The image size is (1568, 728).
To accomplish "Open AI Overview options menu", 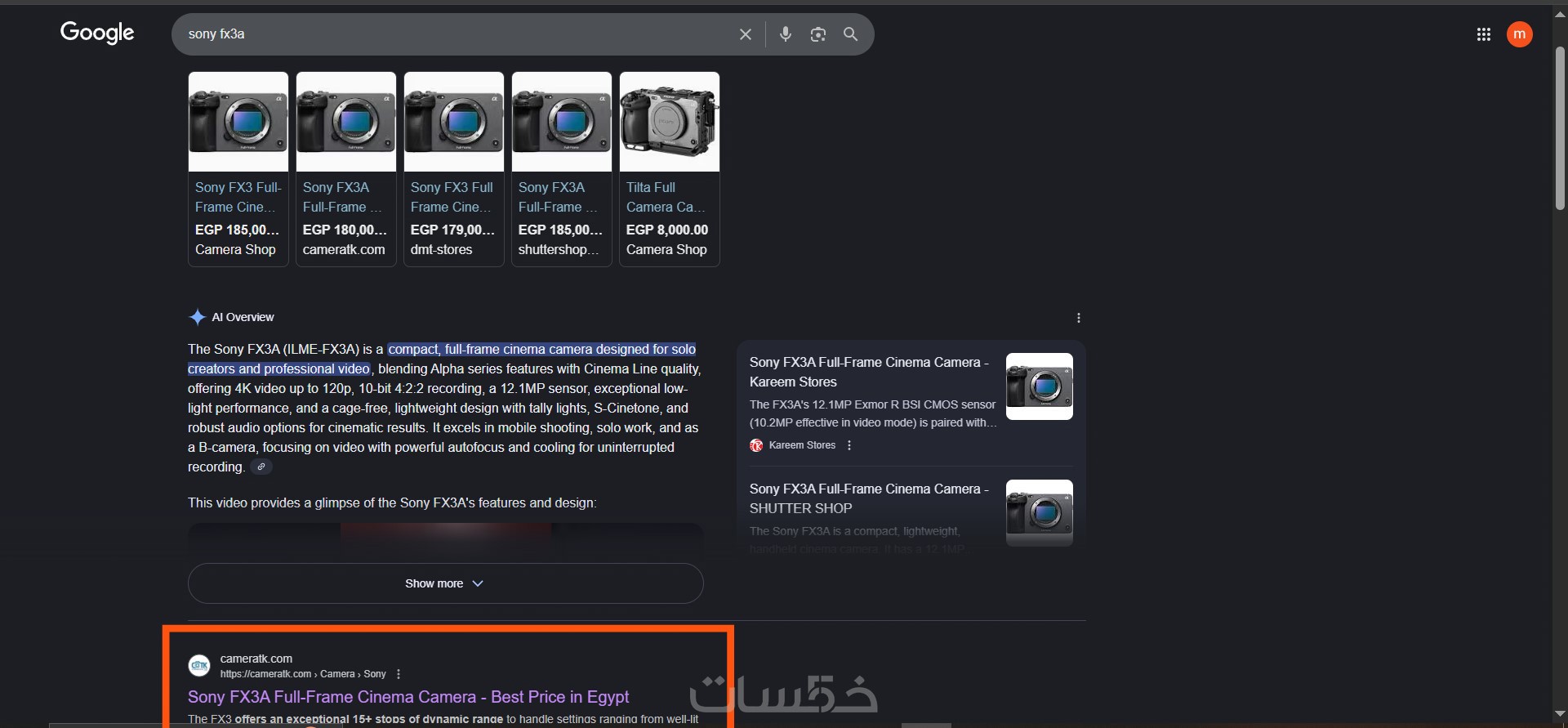I will (x=1079, y=318).
